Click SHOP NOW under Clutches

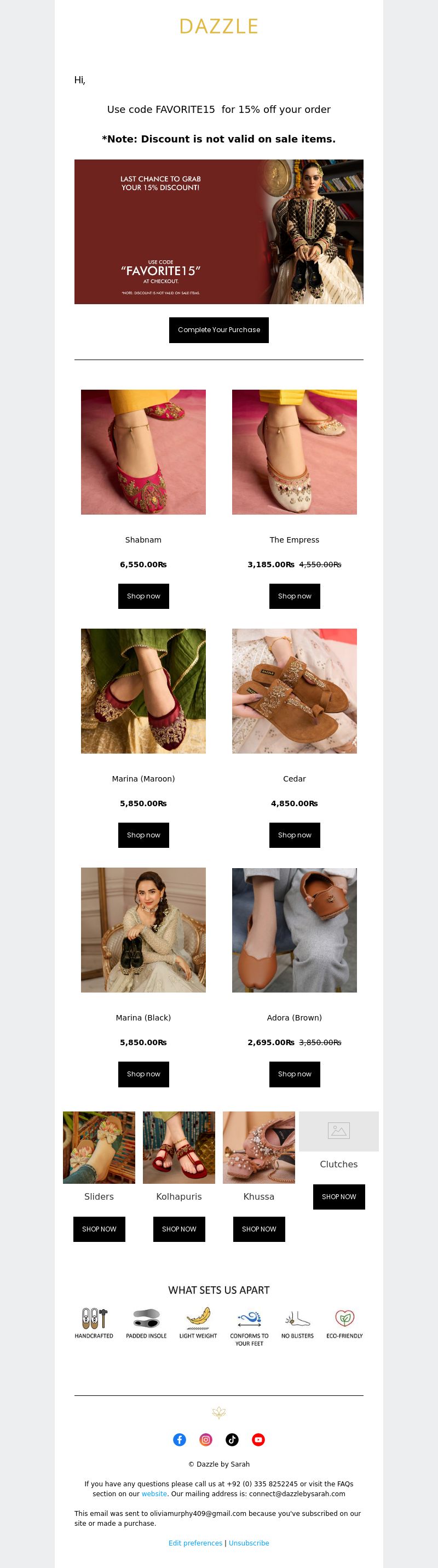click(x=339, y=1197)
